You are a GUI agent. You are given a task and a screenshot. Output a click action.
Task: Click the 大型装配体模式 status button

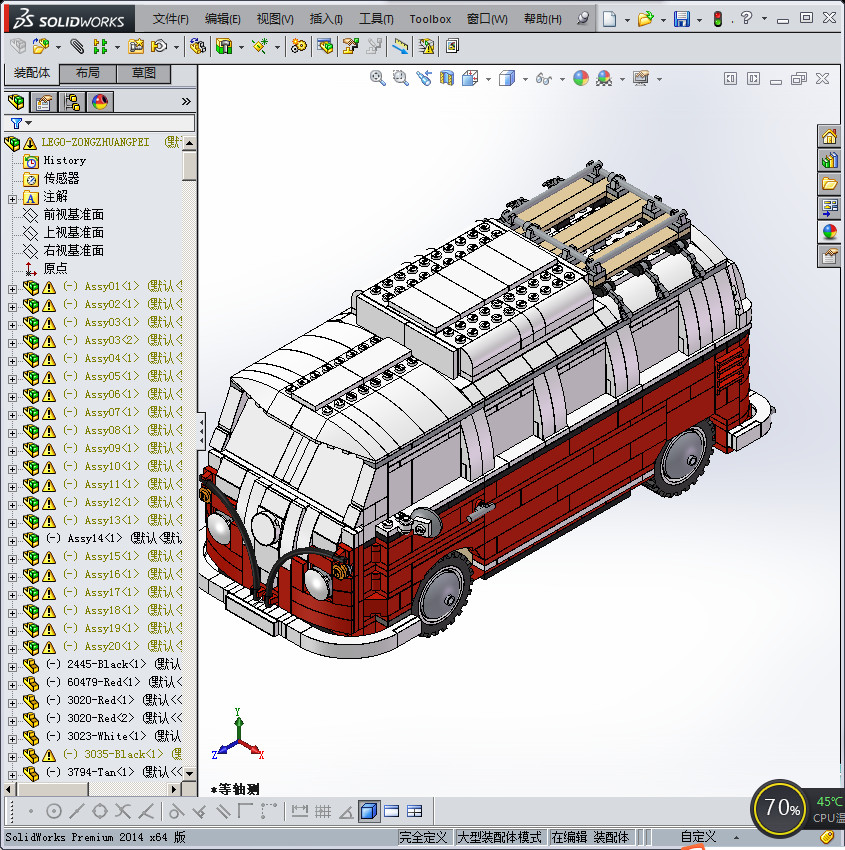499,837
